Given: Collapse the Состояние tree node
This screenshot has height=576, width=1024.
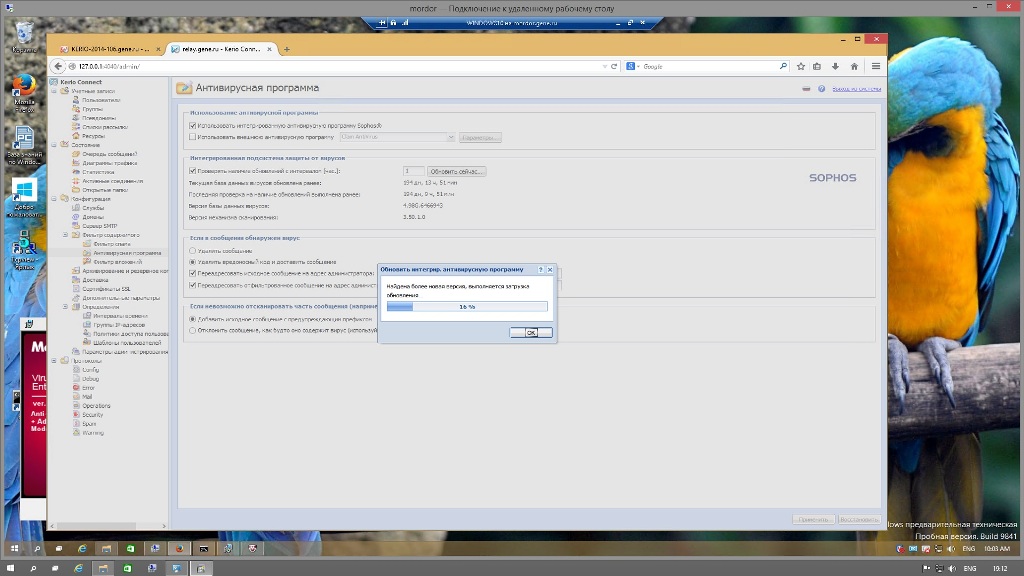Looking at the screenshot, I should click(54, 145).
